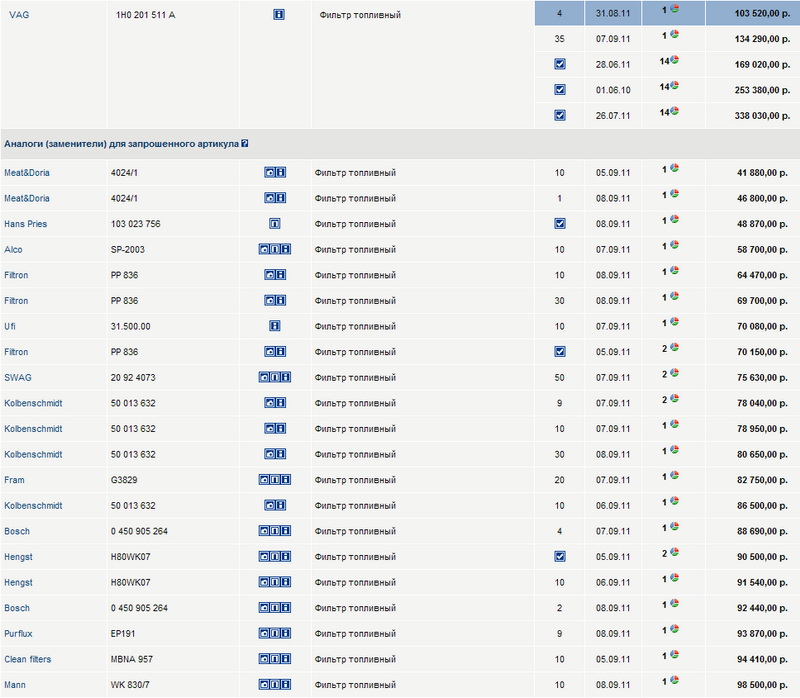Image resolution: width=800 pixels, height=698 pixels.
Task: Click the checkmark in the 169 020,00 р. row
Action: click(x=560, y=64)
